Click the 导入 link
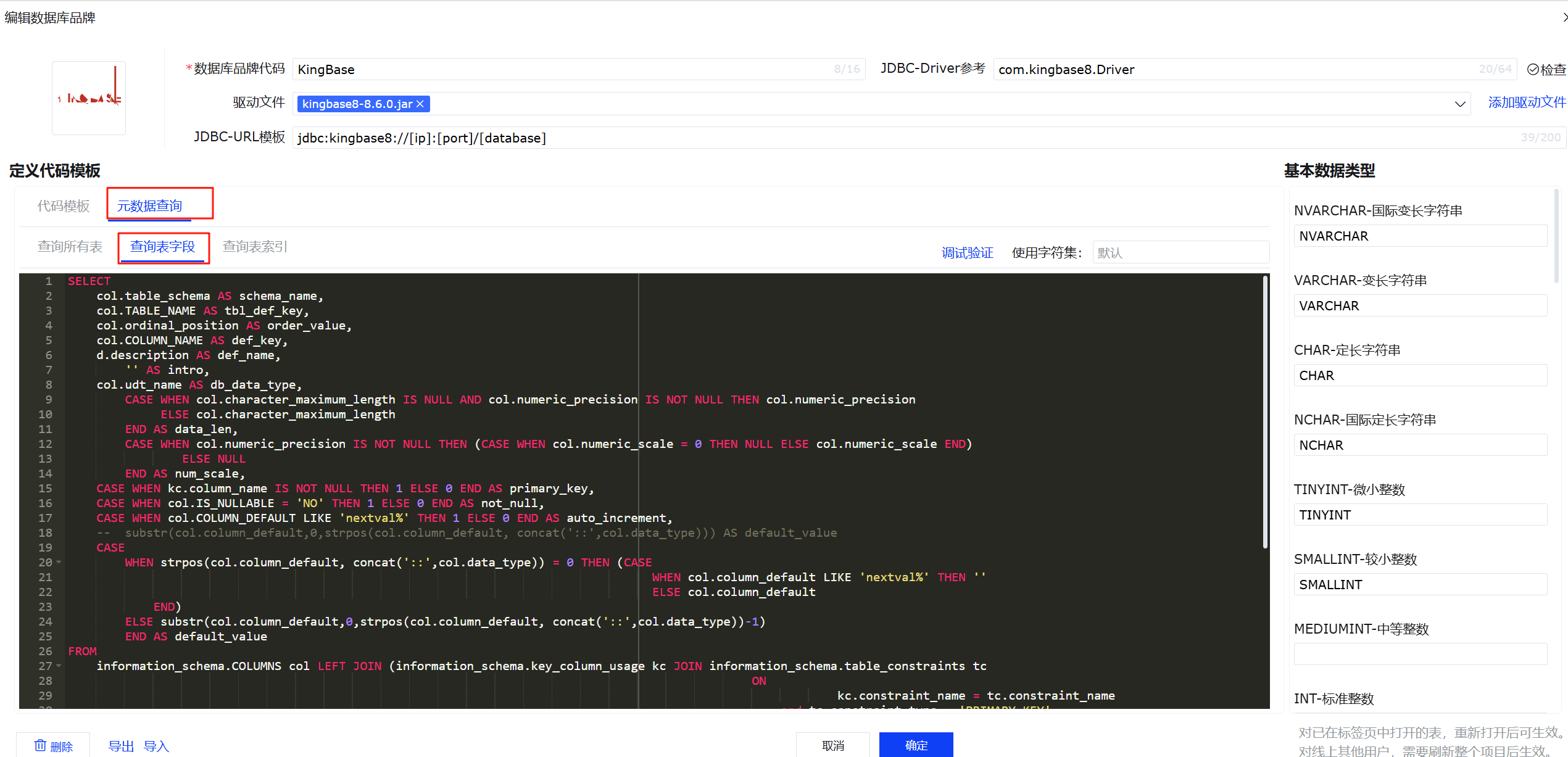Image resolution: width=1568 pixels, height=757 pixels. [156, 746]
